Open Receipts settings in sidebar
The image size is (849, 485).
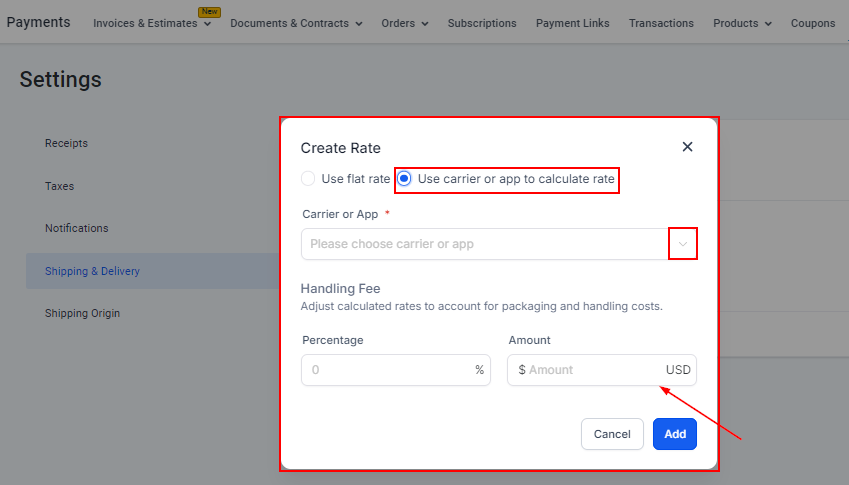[x=66, y=143]
